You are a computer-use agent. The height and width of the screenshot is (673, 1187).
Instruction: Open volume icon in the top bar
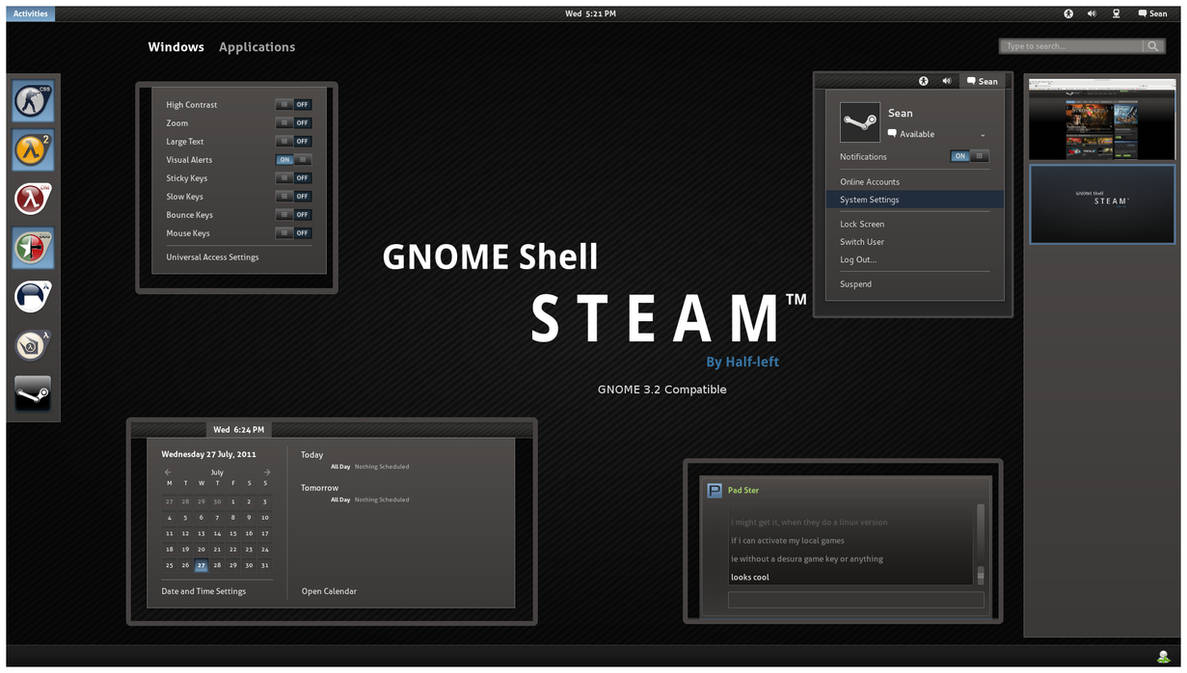1092,14
